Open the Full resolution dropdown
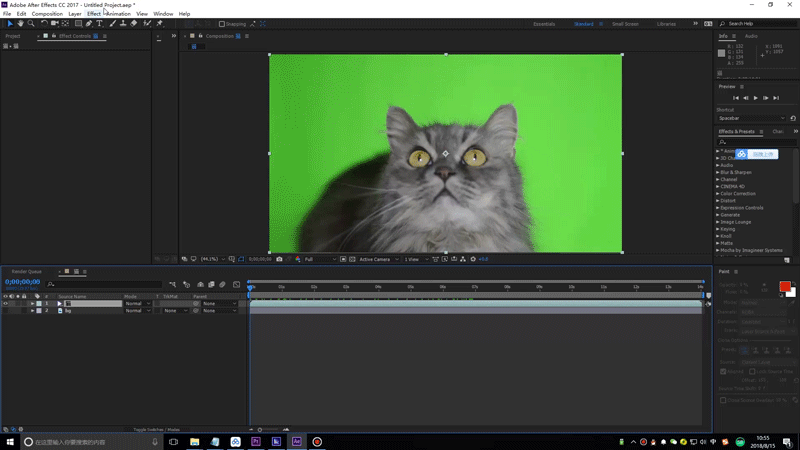800x450 pixels. click(320, 259)
